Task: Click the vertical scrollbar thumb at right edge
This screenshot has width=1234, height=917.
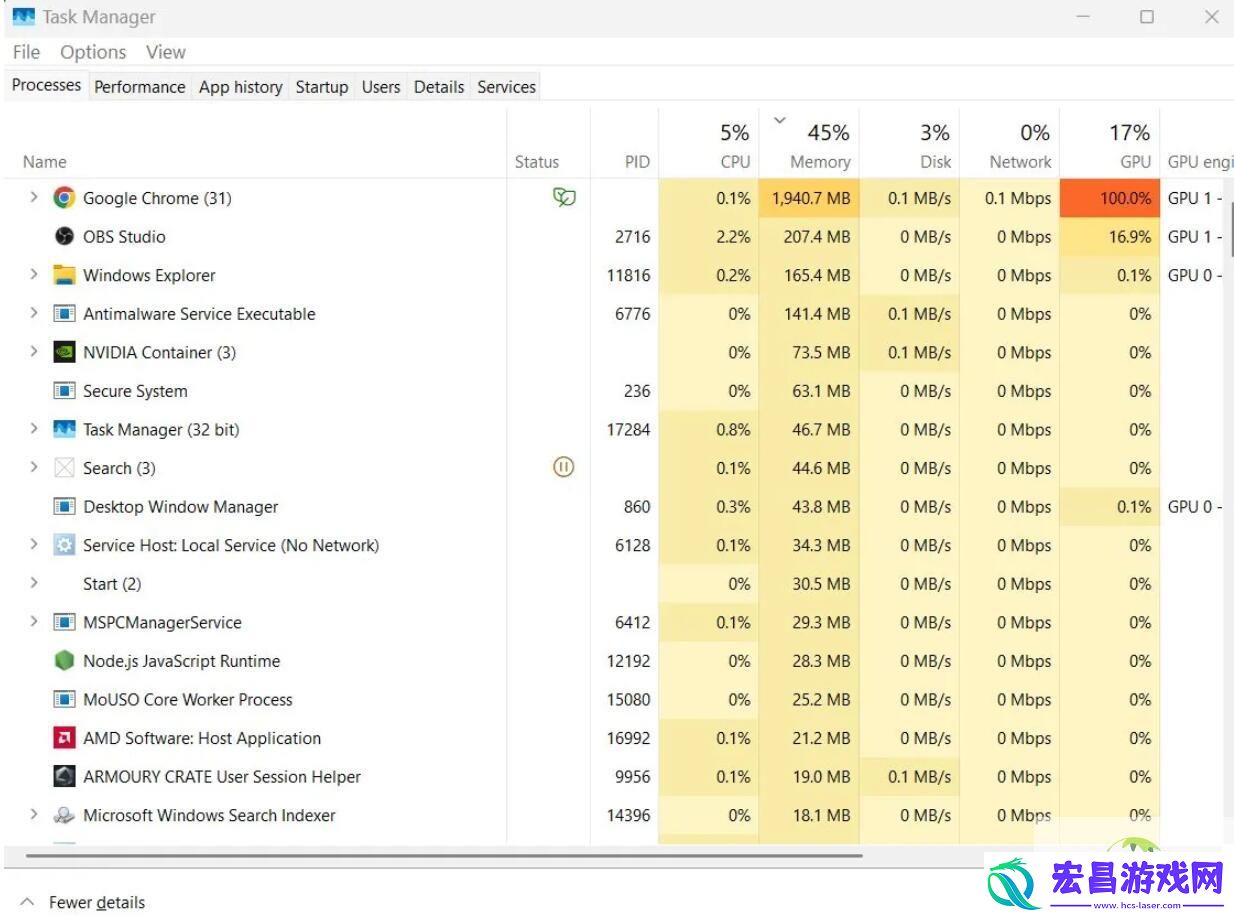Action: [x=1231, y=230]
